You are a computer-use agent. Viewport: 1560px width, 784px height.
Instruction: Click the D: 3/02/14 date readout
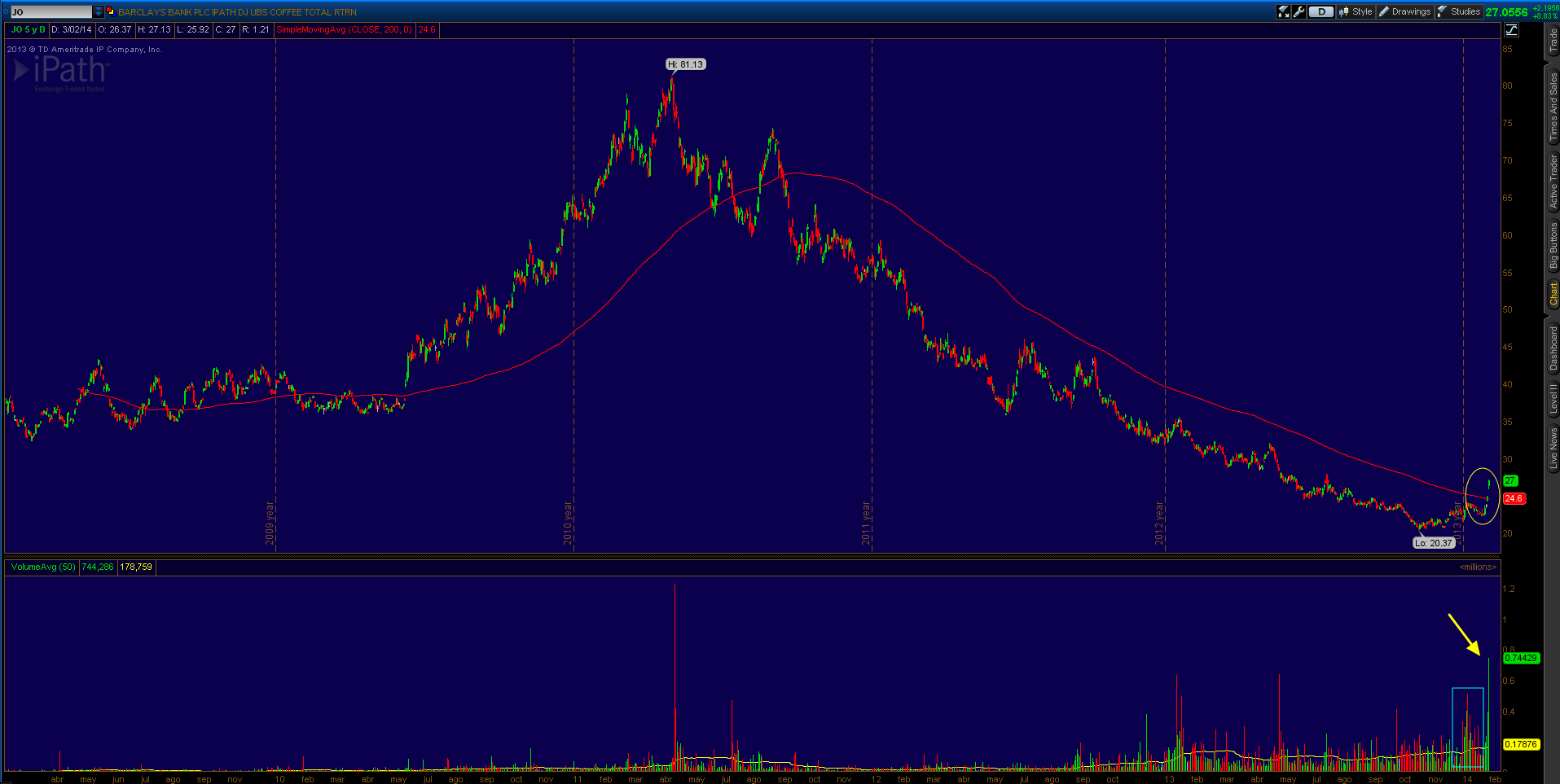pyautogui.click(x=72, y=29)
